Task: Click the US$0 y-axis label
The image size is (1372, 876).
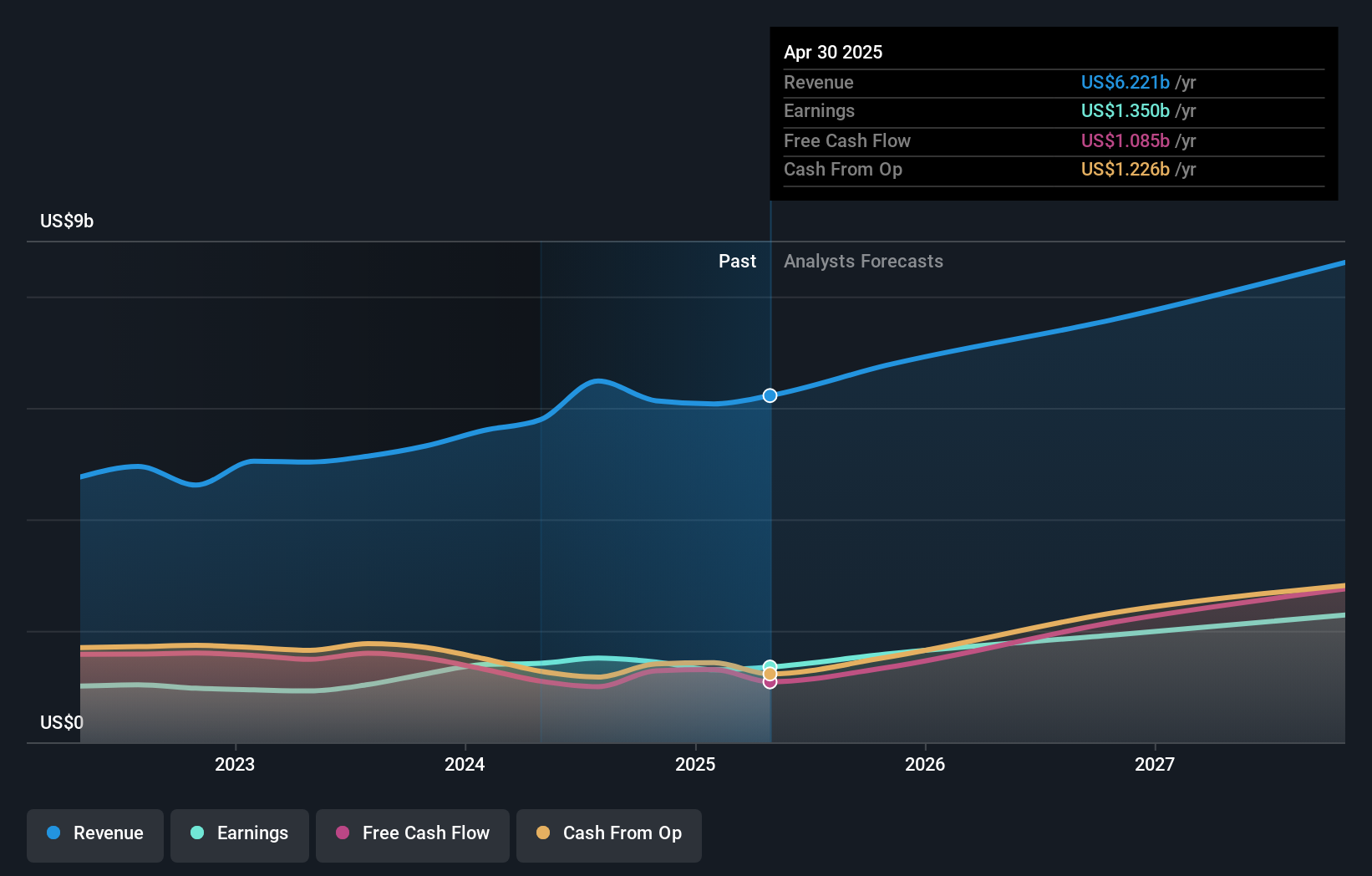Action: click(62, 722)
